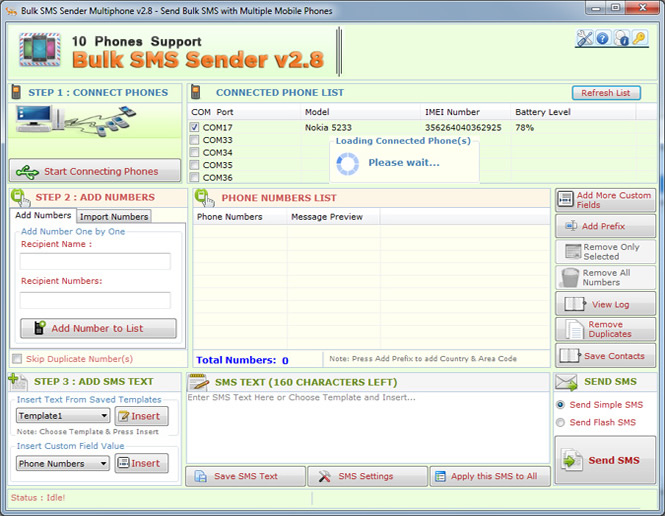This screenshot has width=665, height=516.
Task: Insert the selected saved template
Action: (141, 416)
